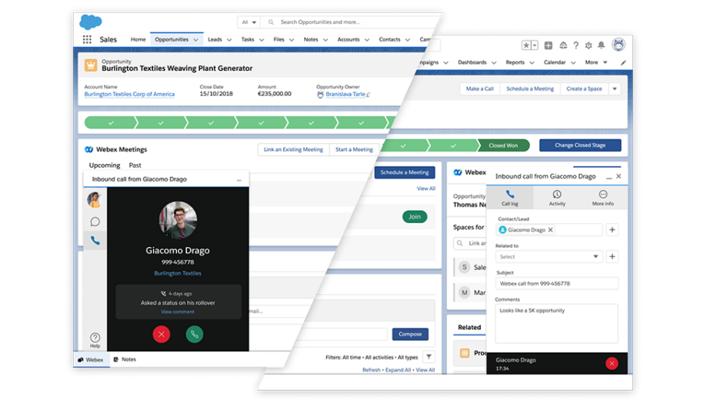Open the Help question mark icon
This screenshot has width=704, height=400.
(576, 45)
